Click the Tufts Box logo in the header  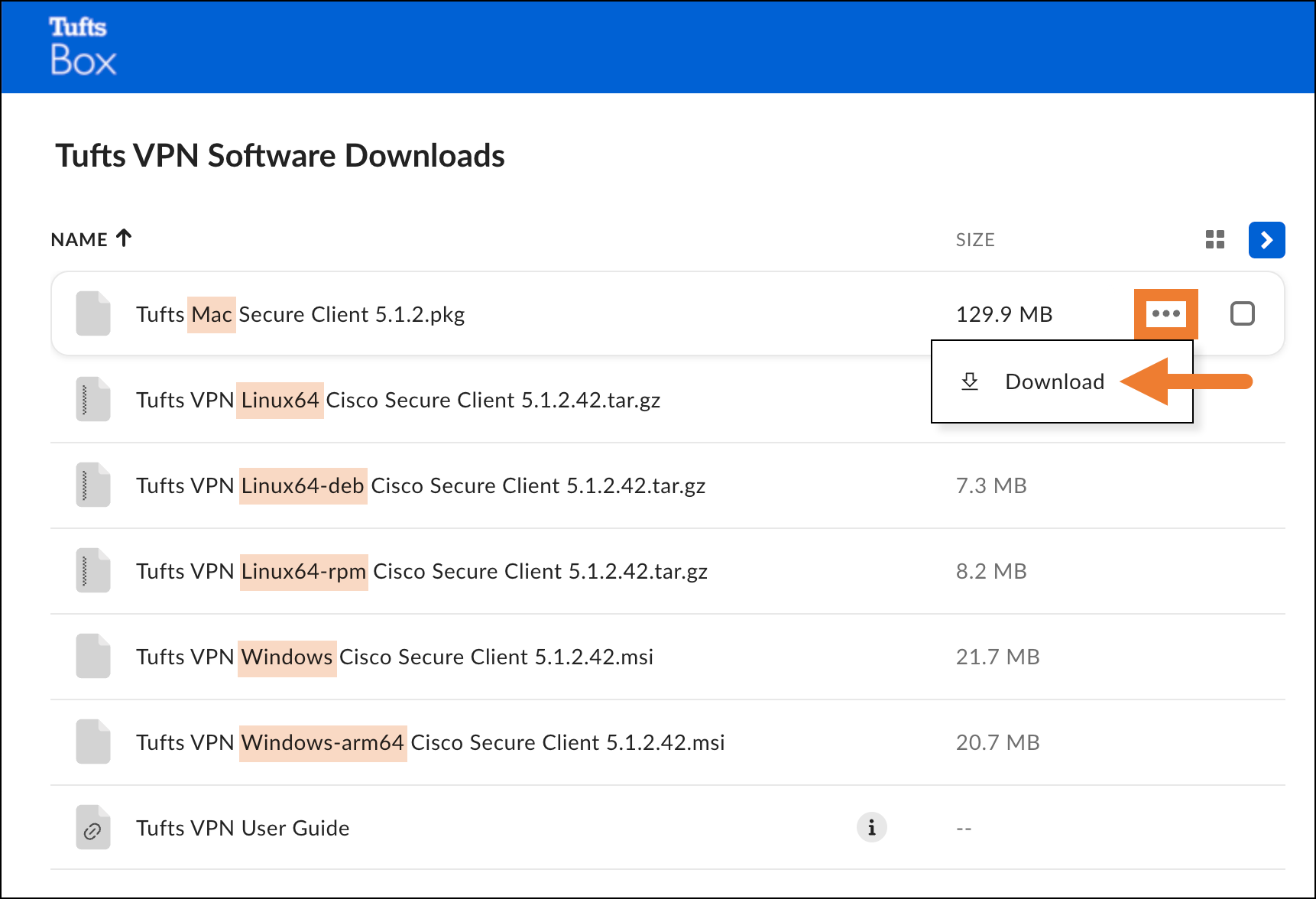pyautogui.click(x=82, y=46)
